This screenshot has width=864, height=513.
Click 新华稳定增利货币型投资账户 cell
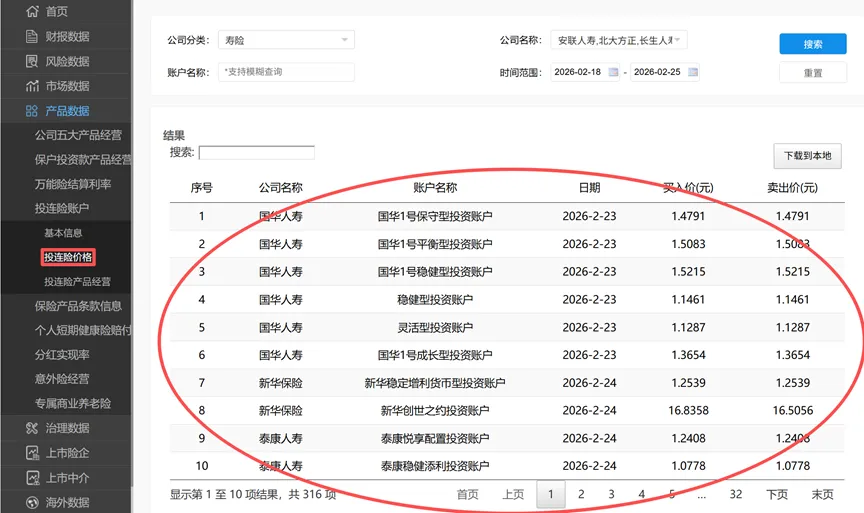tap(435, 383)
